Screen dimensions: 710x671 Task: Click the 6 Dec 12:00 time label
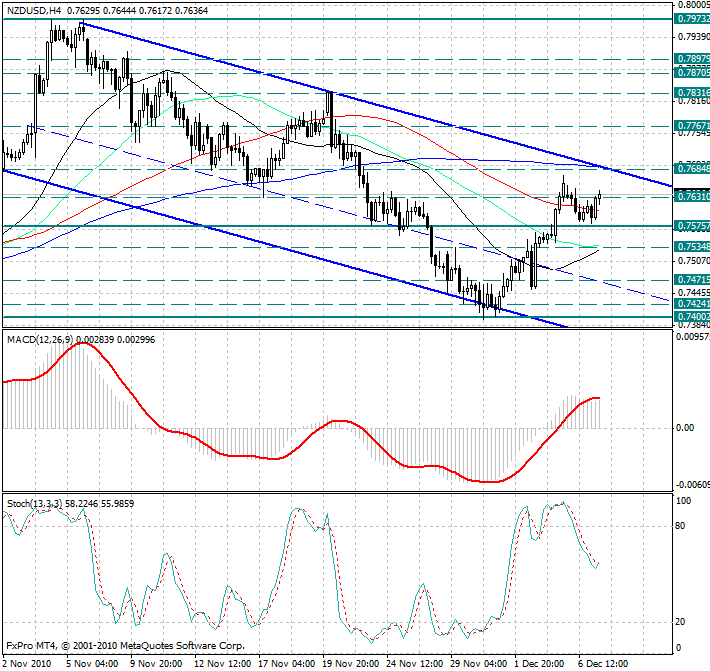pos(603,664)
